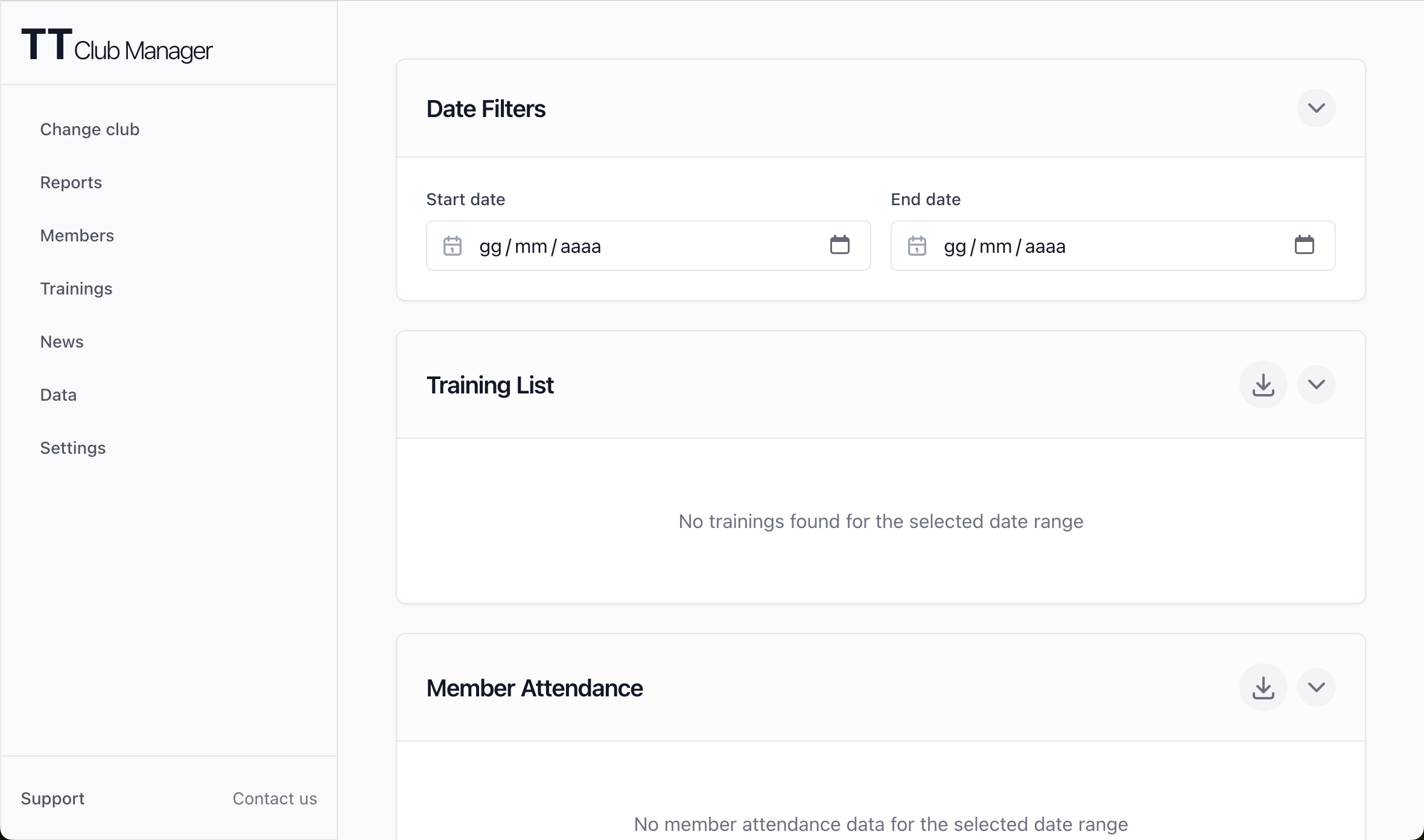Click the Contact us link
This screenshot has width=1424, height=840.
pos(275,799)
